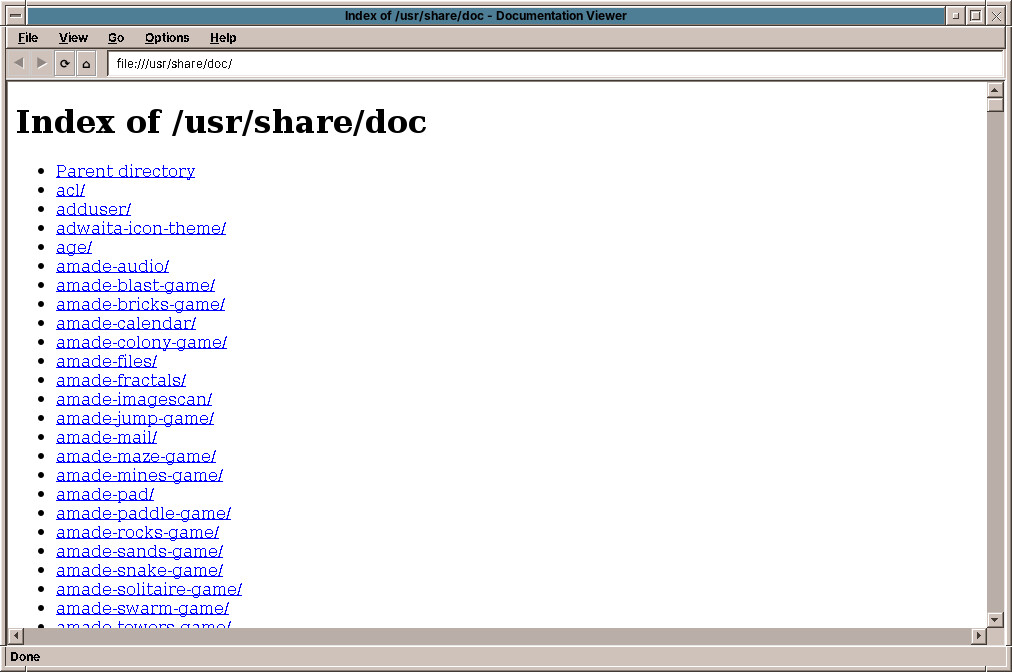
Task: Open the Options menu
Action: [167, 38]
